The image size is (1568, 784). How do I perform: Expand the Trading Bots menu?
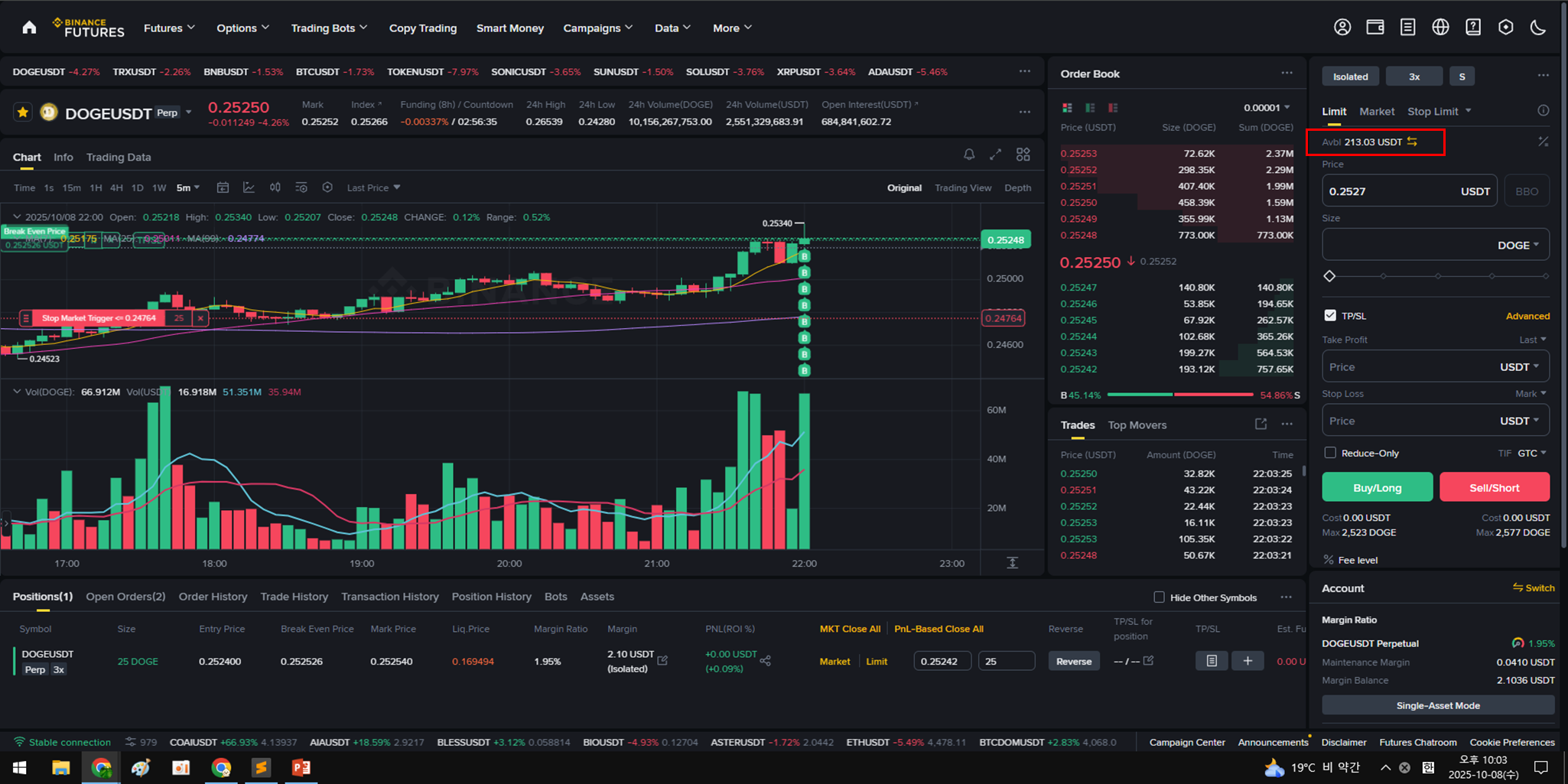[x=329, y=28]
